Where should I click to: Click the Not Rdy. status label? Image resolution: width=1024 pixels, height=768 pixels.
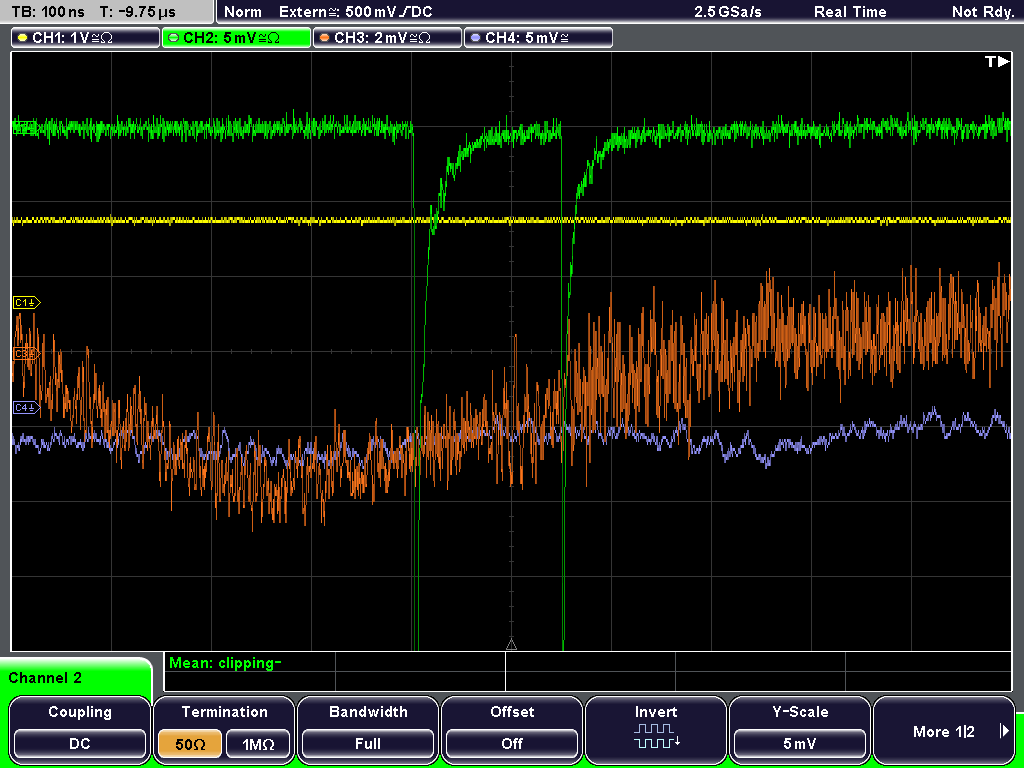pos(983,12)
